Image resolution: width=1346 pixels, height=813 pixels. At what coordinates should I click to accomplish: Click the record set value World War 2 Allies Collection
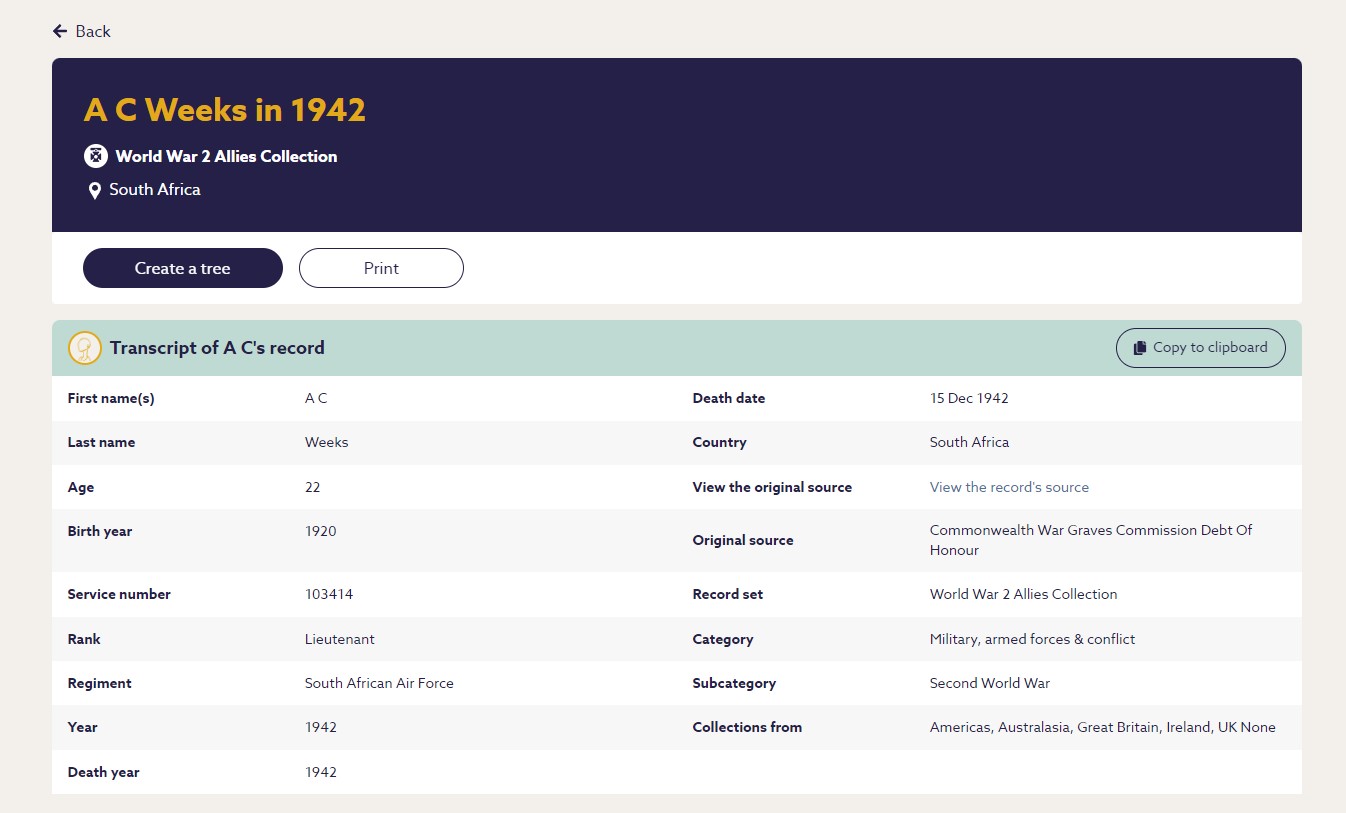click(x=1023, y=594)
